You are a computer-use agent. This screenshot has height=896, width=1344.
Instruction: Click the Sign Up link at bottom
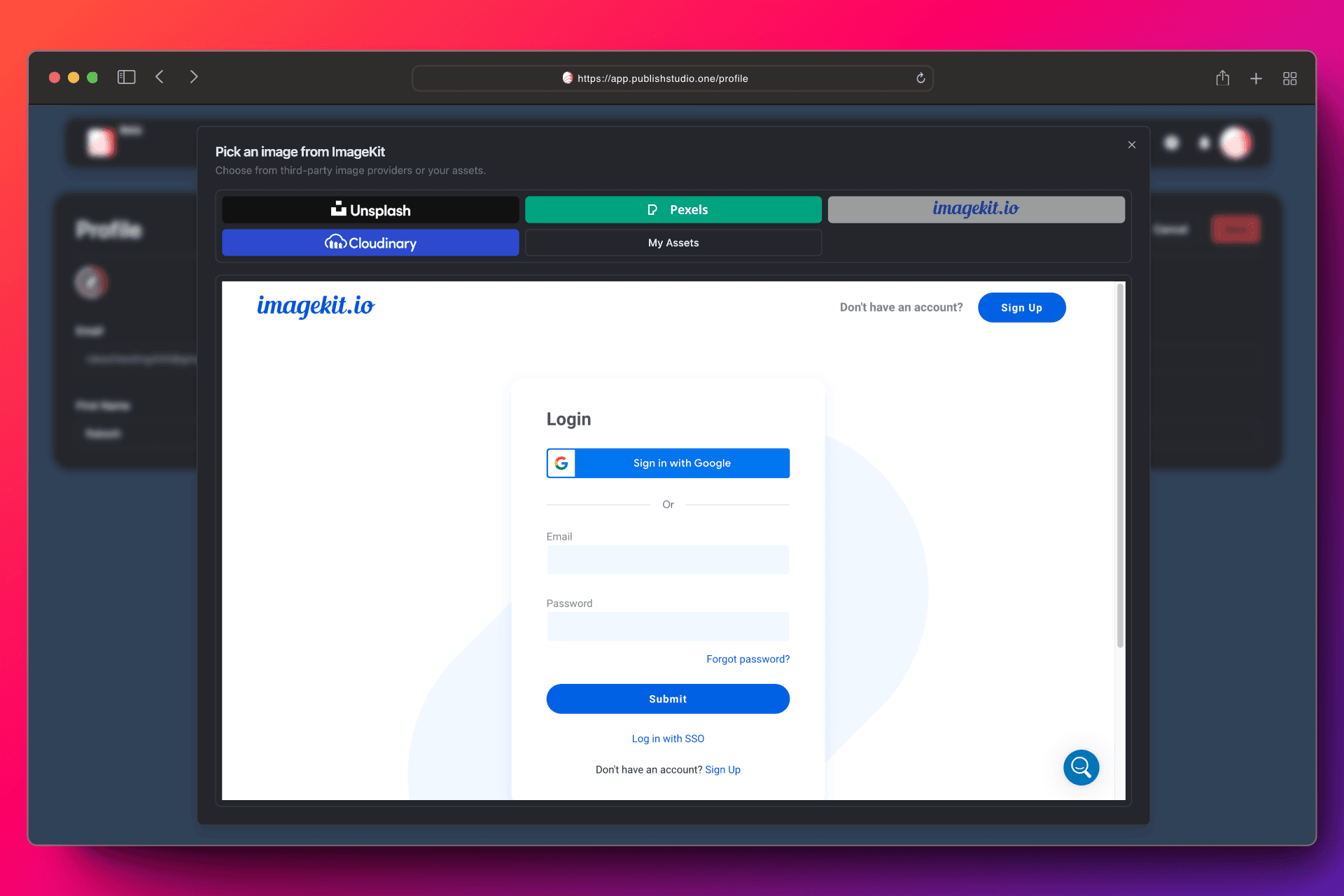(722, 769)
